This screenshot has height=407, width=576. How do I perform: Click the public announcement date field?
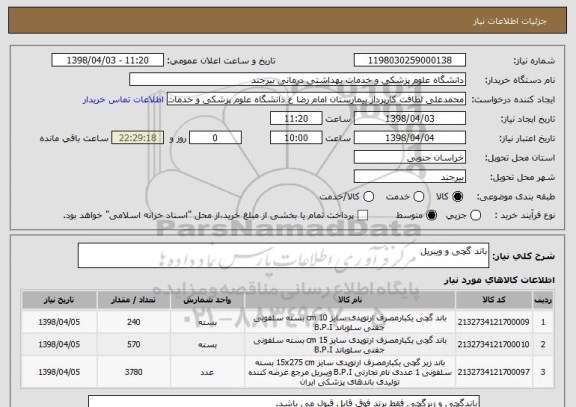click(x=108, y=60)
